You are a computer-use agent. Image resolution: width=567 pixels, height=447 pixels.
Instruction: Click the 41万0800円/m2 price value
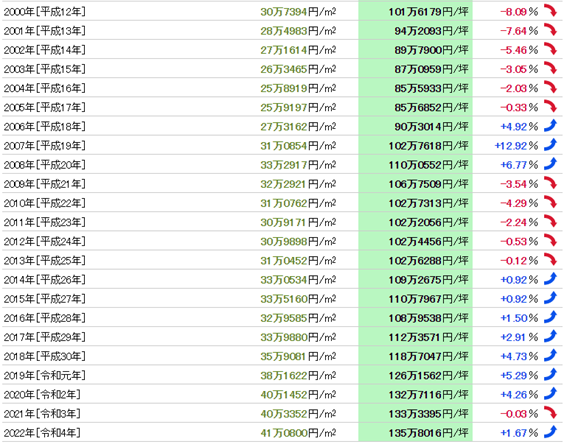tap(298, 433)
